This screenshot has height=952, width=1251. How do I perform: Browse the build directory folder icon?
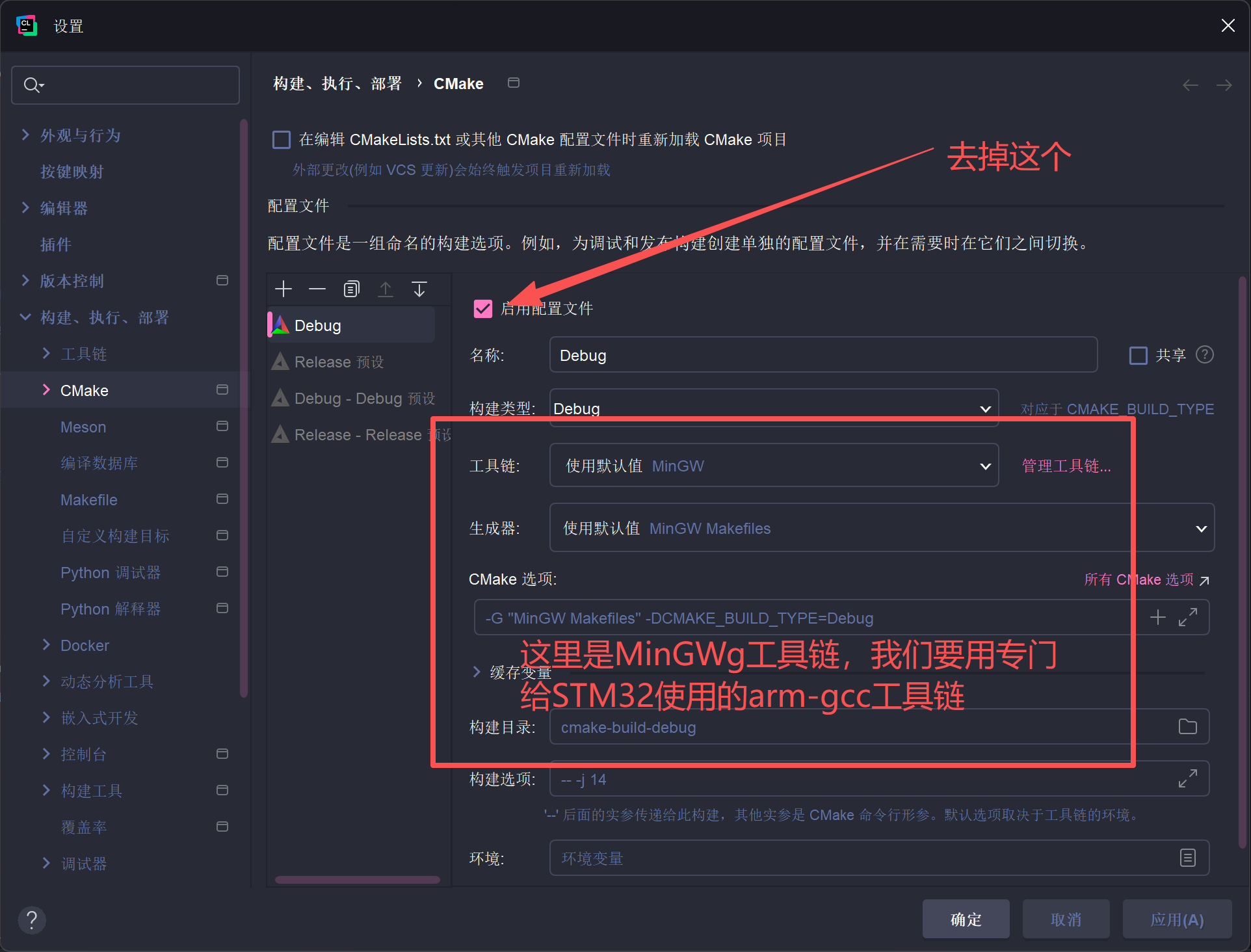click(1188, 727)
